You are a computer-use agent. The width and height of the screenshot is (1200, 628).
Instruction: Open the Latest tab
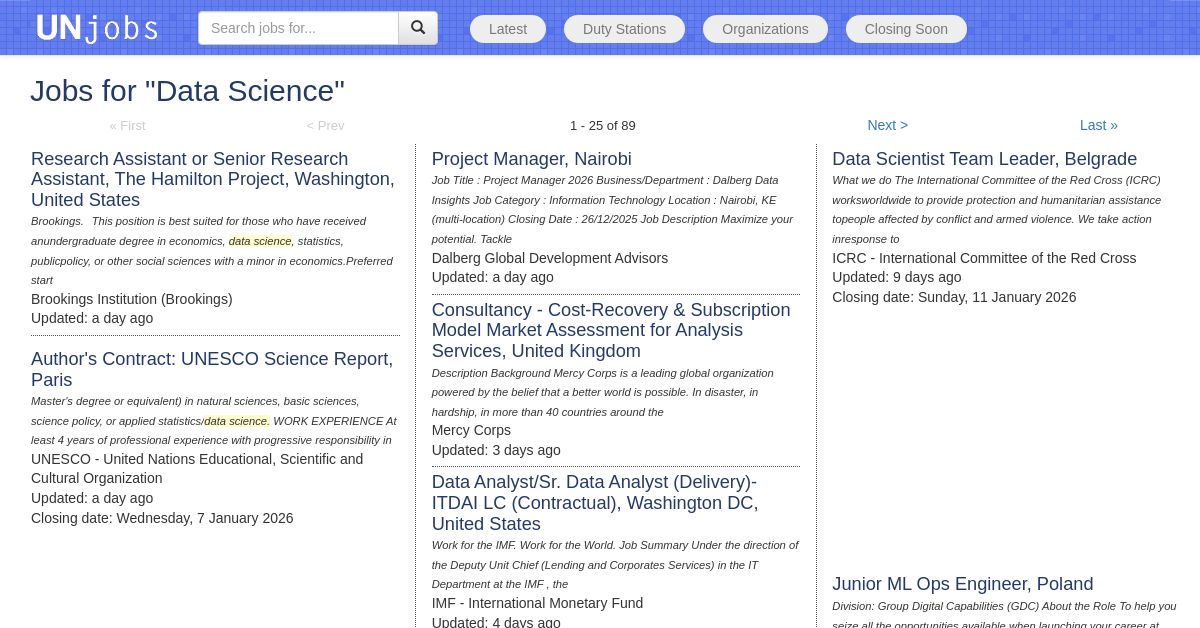click(508, 29)
